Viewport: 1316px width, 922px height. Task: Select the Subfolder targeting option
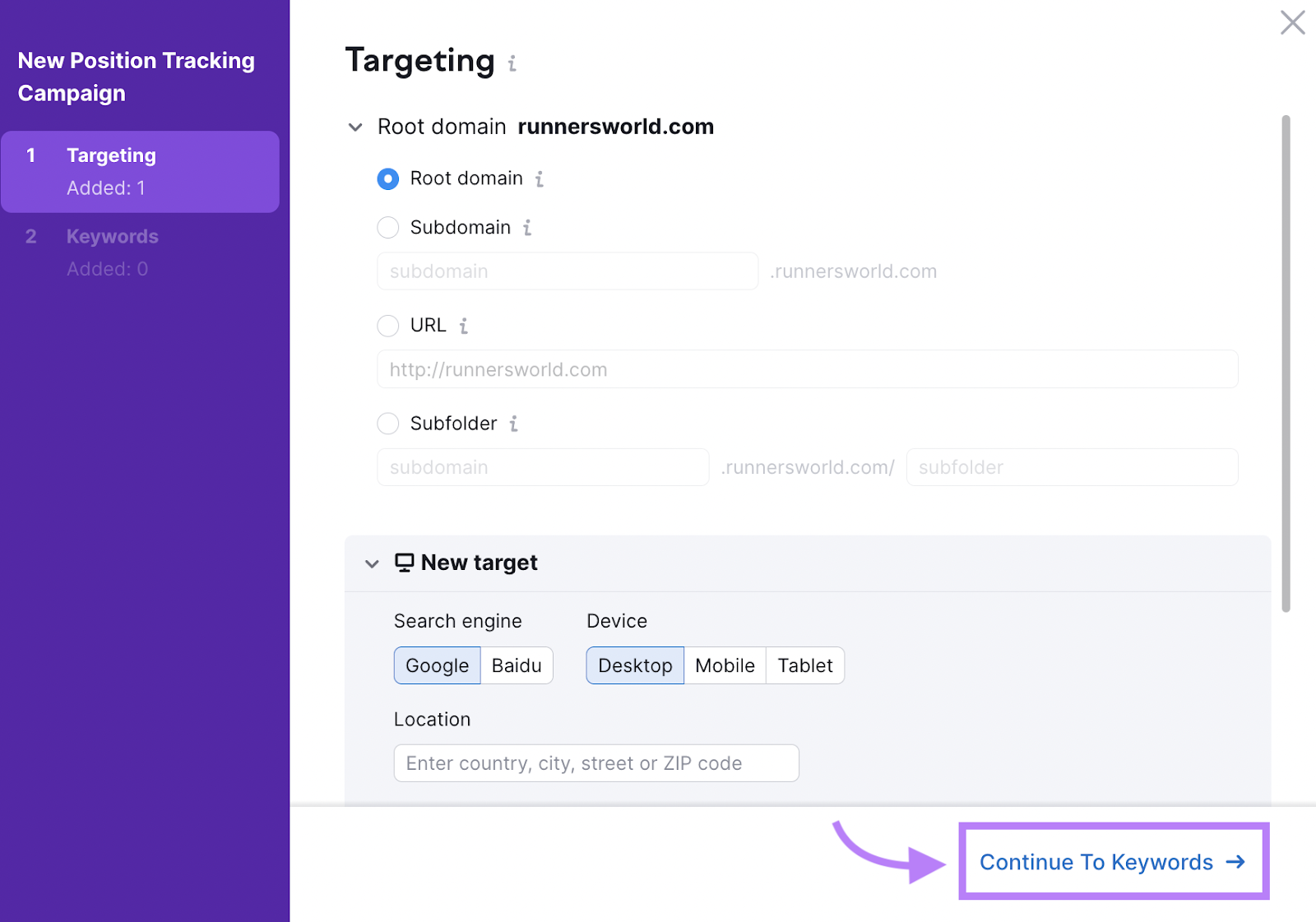[387, 423]
